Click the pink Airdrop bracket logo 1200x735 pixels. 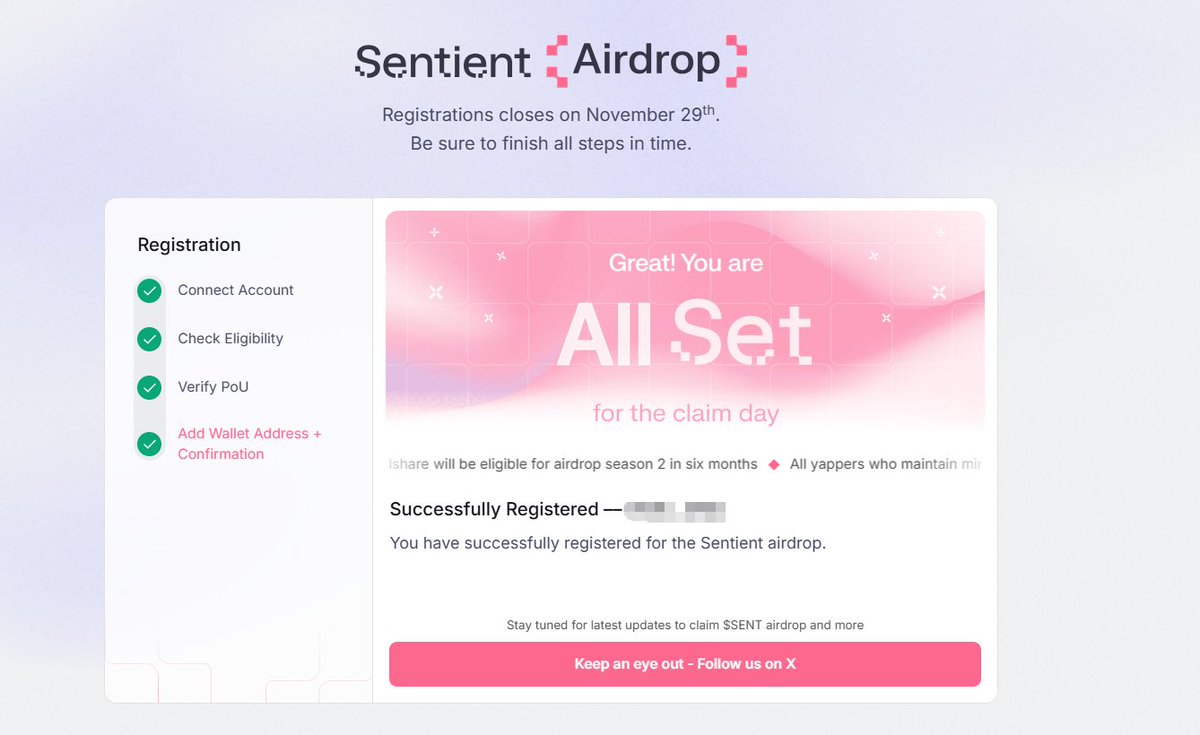(x=647, y=61)
